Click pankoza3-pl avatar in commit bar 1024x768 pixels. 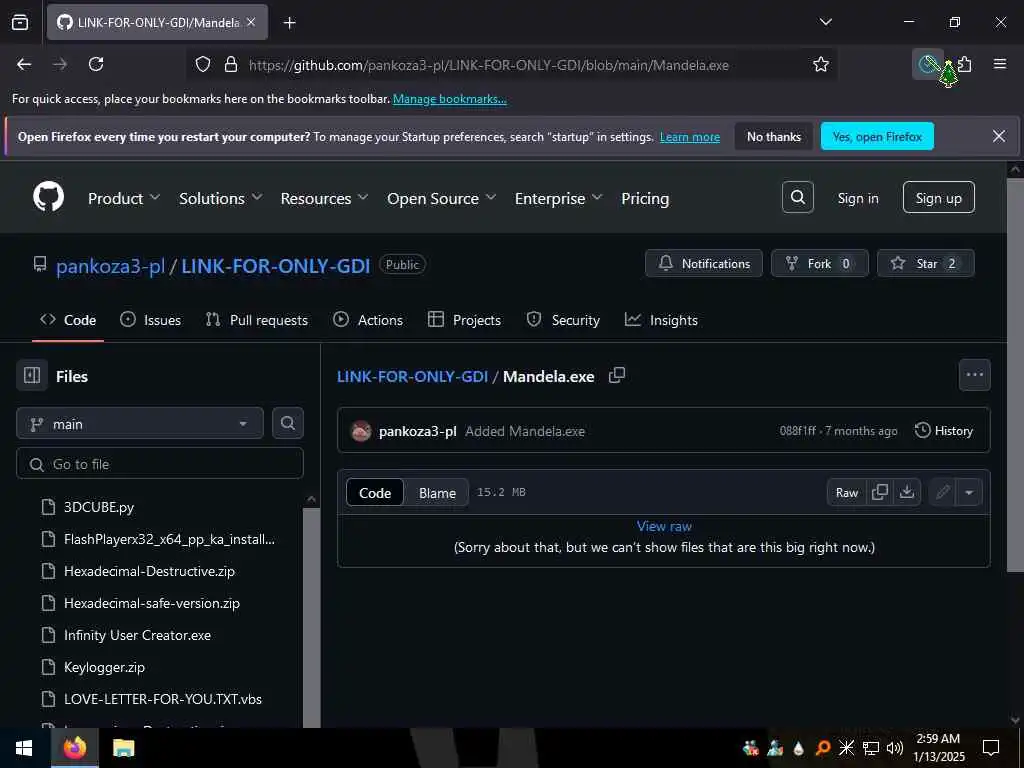coord(361,431)
